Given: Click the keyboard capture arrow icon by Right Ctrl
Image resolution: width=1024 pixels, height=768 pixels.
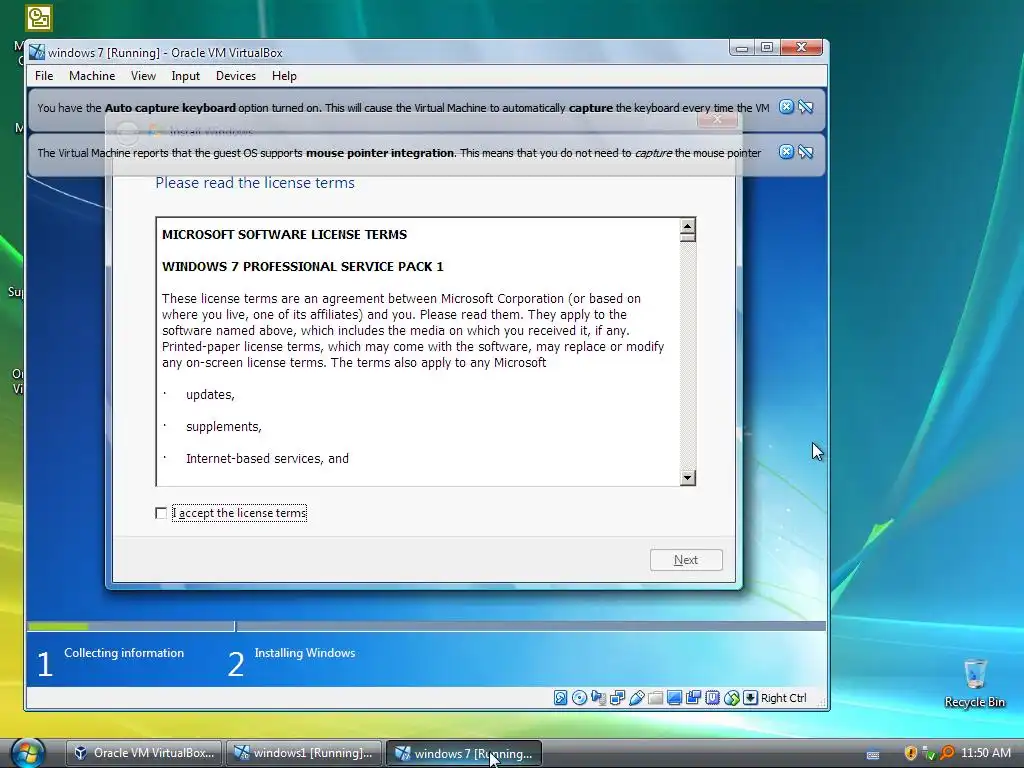Looking at the screenshot, I should [x=750, y=698].
